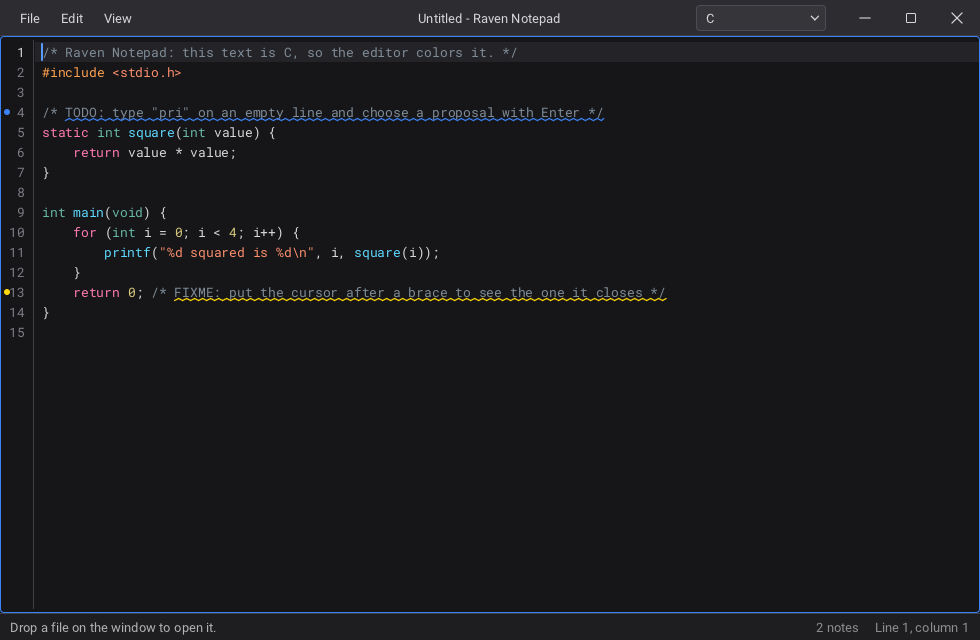This screenshot has width=980, height=640.
Task: Click the Raven Notepad comment on line 1
Action: [x=279, y=52]
